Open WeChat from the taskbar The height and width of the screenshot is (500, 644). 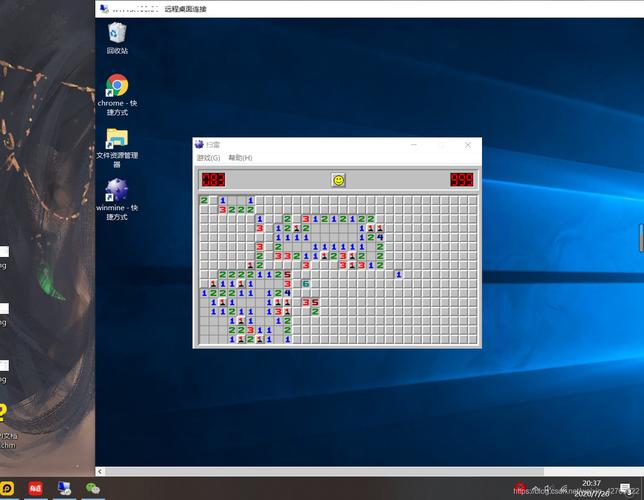point(93,488)
